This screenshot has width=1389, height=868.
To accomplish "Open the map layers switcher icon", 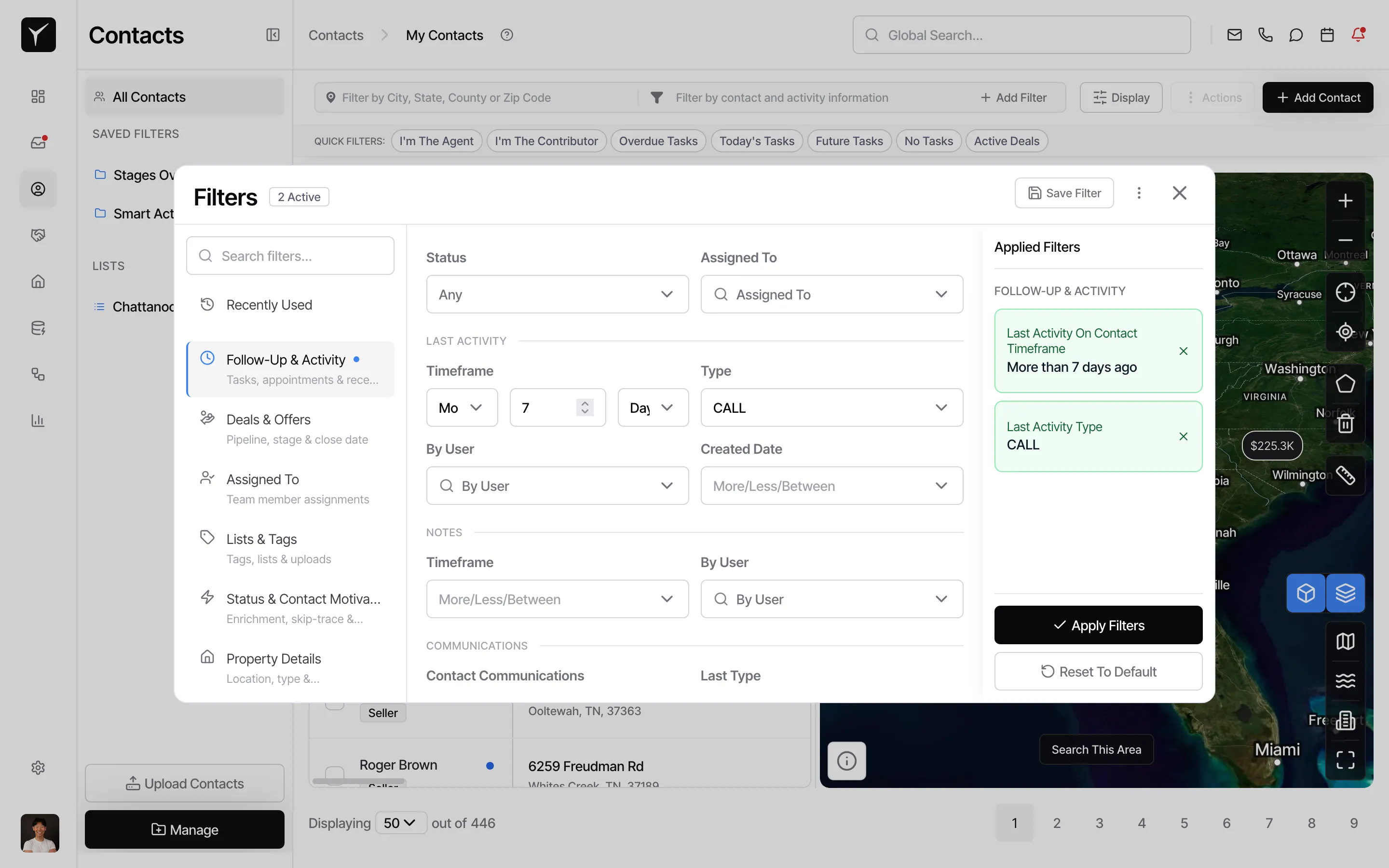I will [1345, 593].
